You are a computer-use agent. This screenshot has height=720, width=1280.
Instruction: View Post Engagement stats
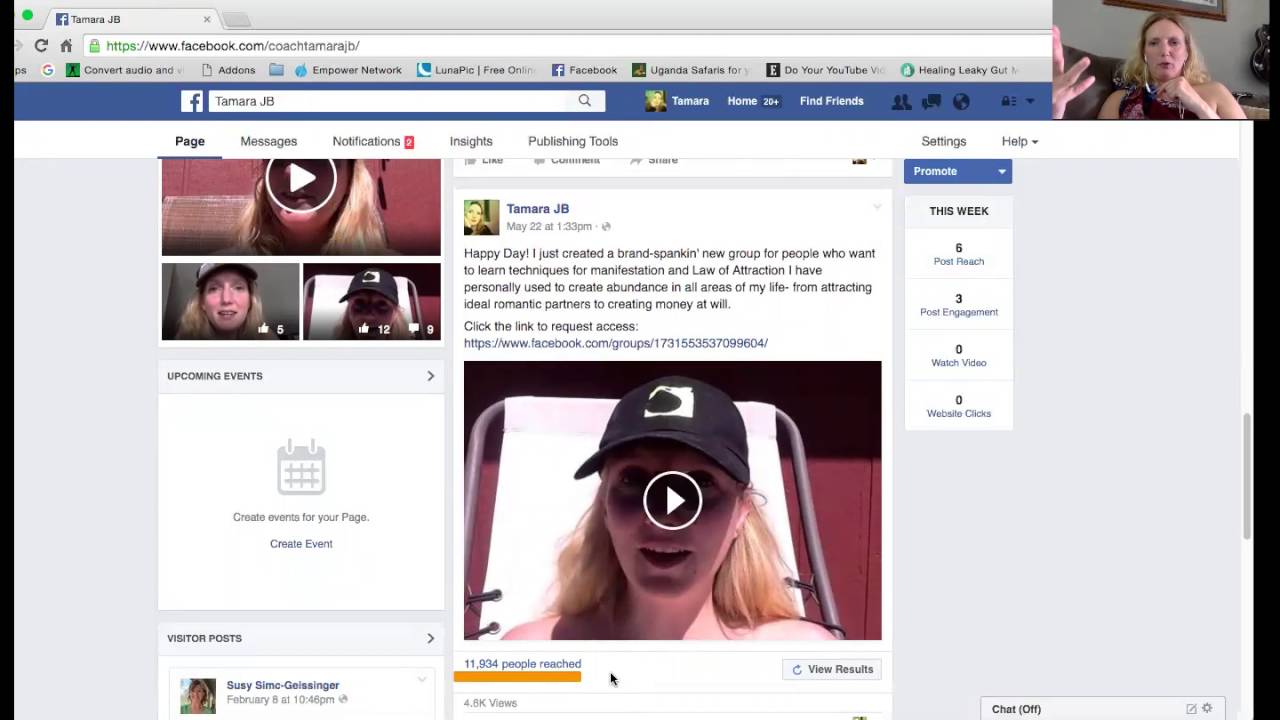(959, 305)
